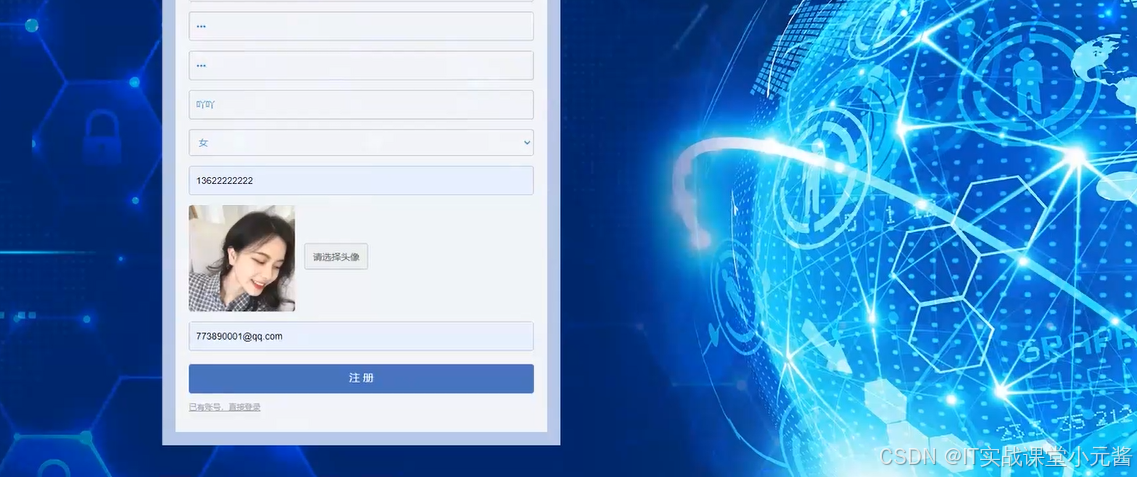Click the email field 773890001@qq.com
This screenshot has width=1137, height=477.
pyautogui.click(x=361, y=336)
